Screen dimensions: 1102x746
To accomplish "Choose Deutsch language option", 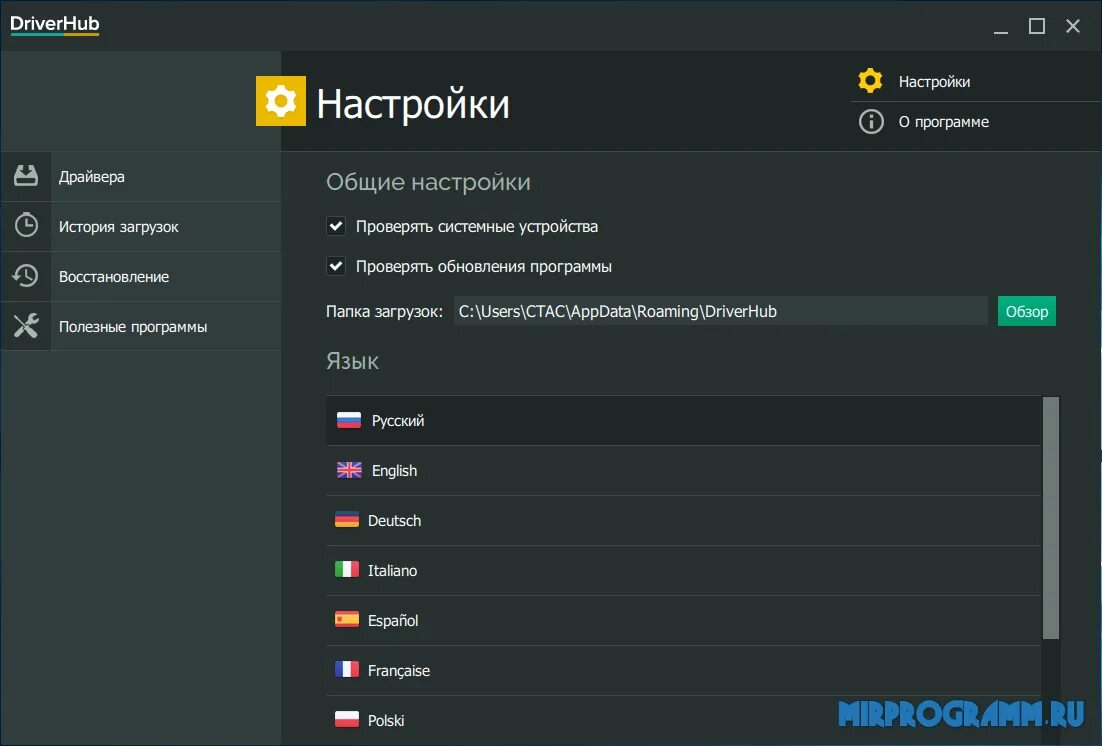I will 396,520.
